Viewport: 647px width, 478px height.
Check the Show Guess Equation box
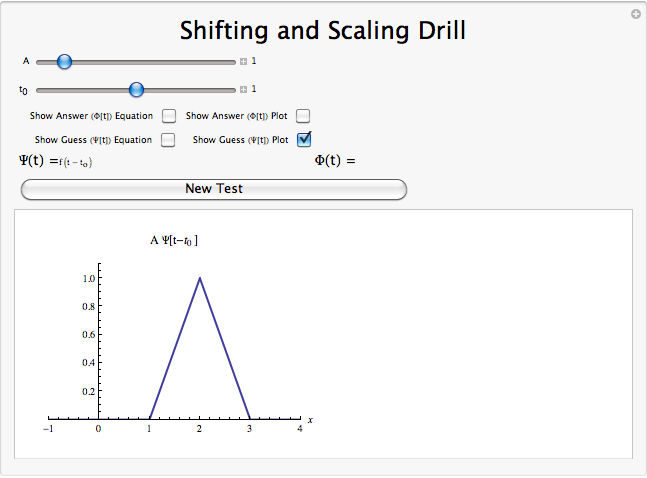pos(168,140)
